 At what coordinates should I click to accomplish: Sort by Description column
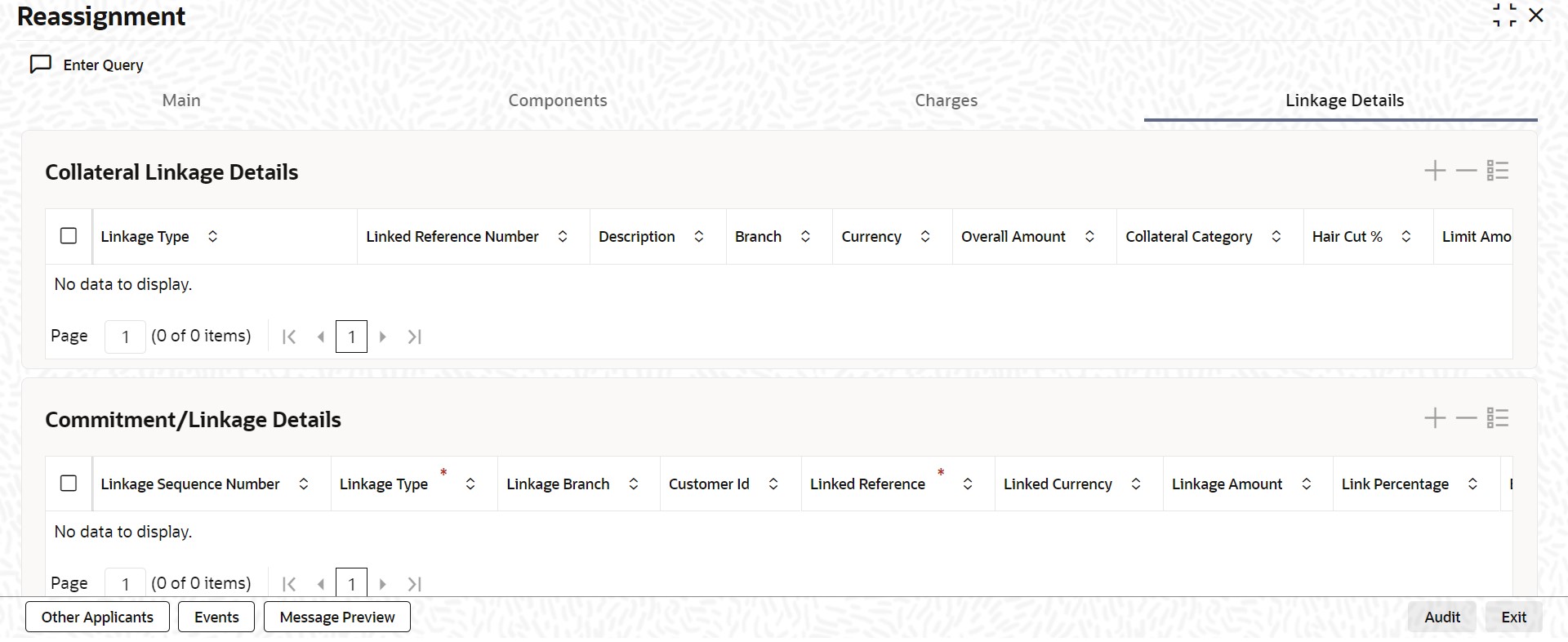(x=699, y=236)
